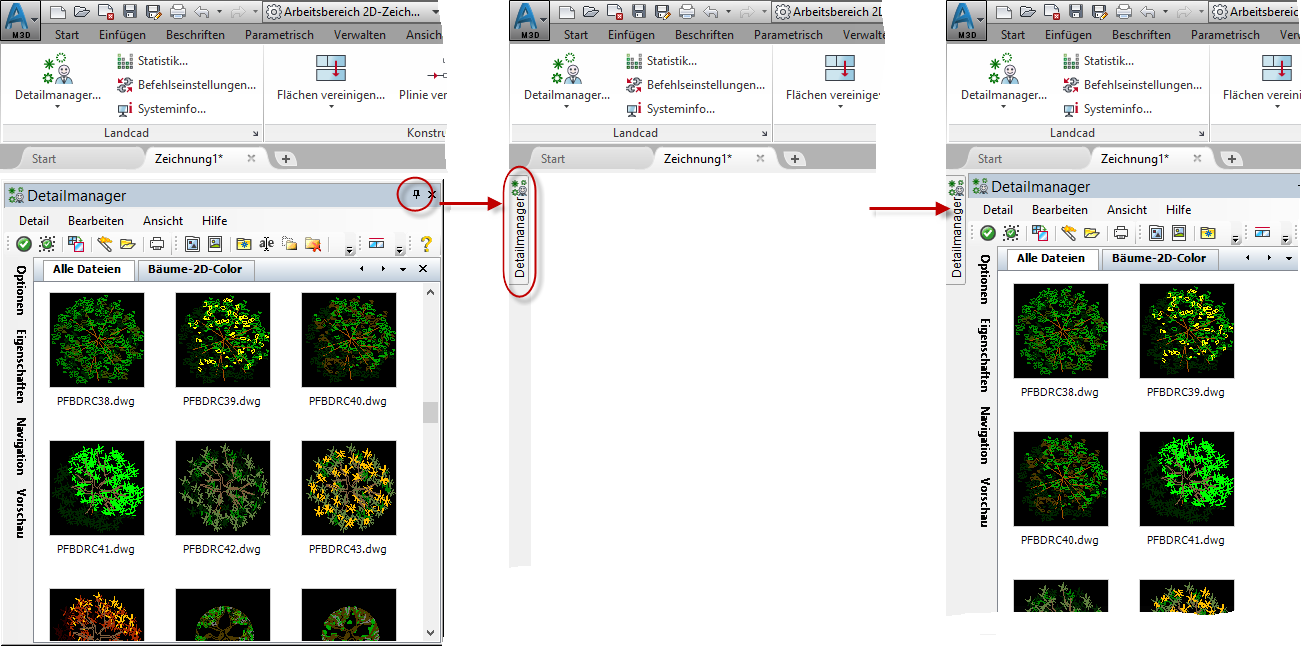Expand the Landcad panel launcher arrow in leftmost ribbon
1314x659 pixels.
pos(255,133)
